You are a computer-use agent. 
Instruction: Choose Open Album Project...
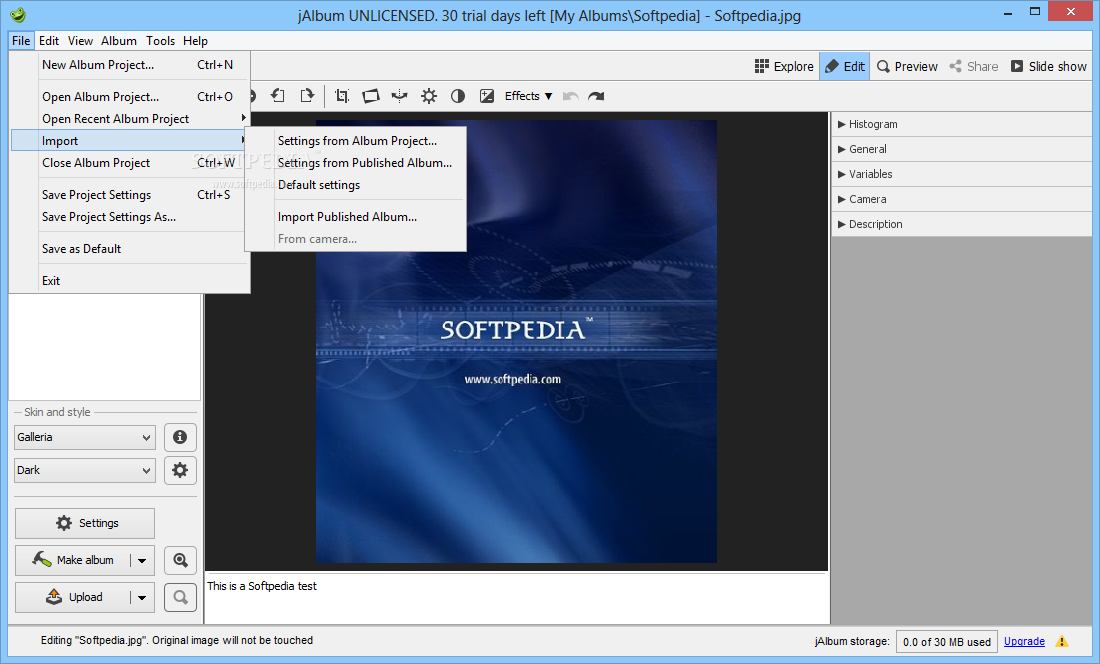[130, 97]
